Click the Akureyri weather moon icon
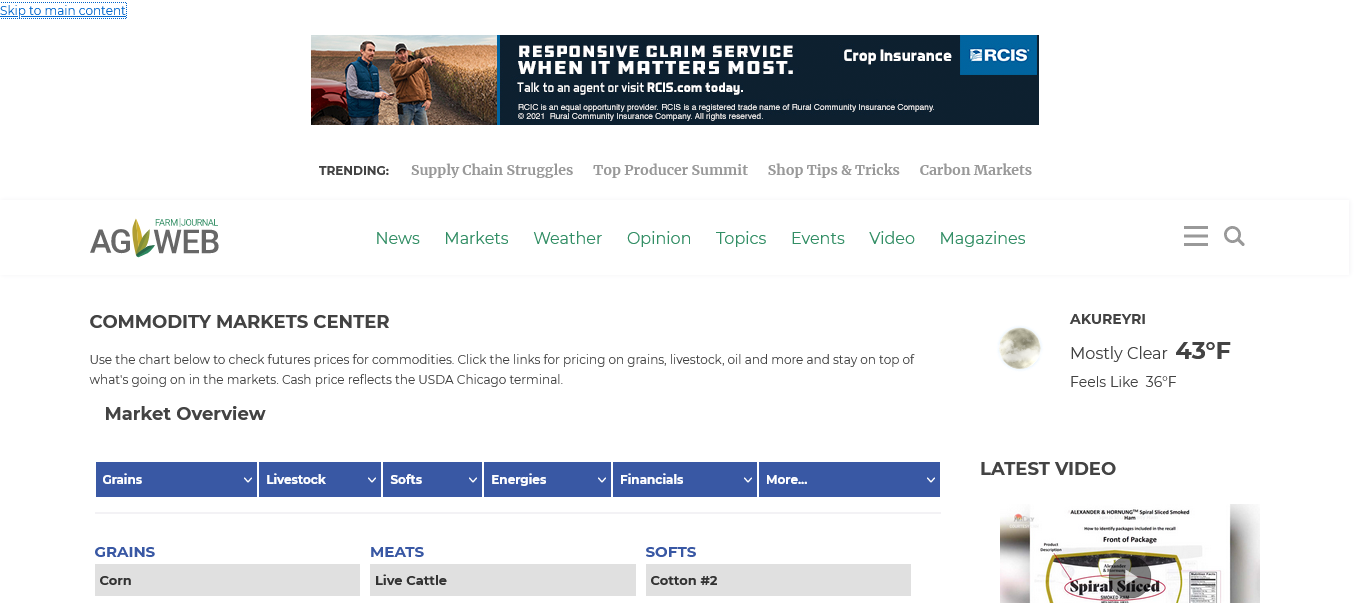This screenshot has height=603, width=1366. pyautogui.click(x=1019, y=348)
